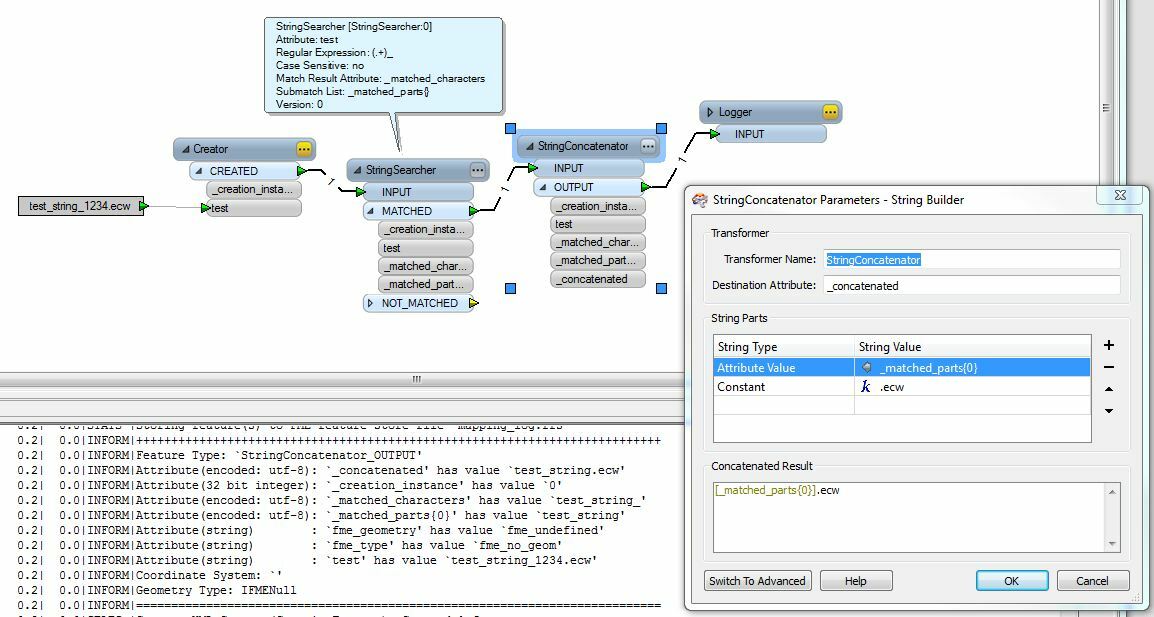
Task: Click the test attribute under StringSearcher
Action: tap(426, 248)
